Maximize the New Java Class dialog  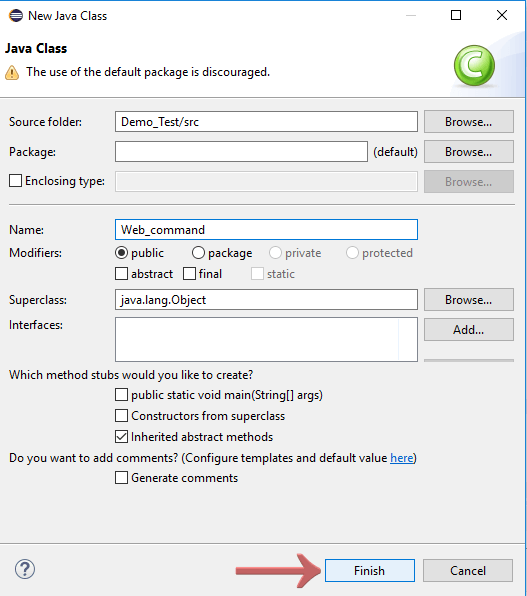(456, 15)
